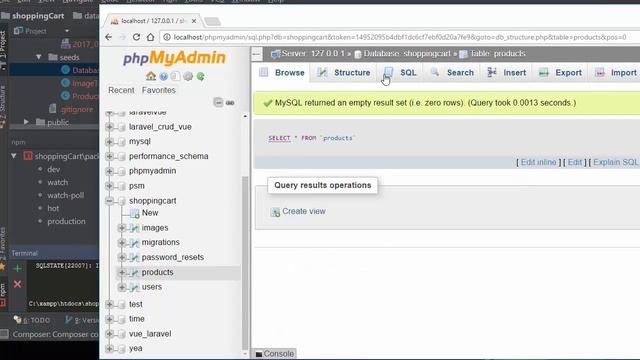
Task: Open the Structure tab
Action: pos(344,73)
